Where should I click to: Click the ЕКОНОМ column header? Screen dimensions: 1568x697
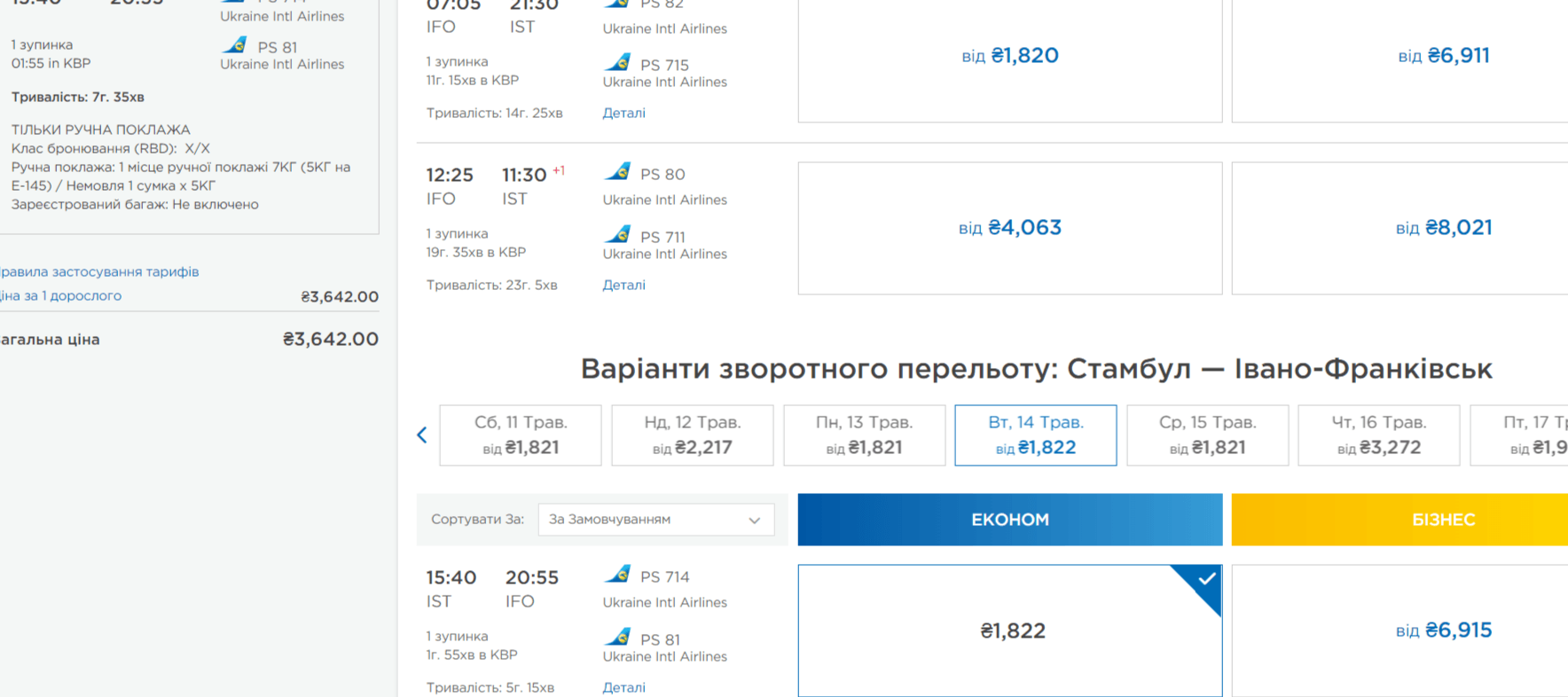[x=1010, y=520]
